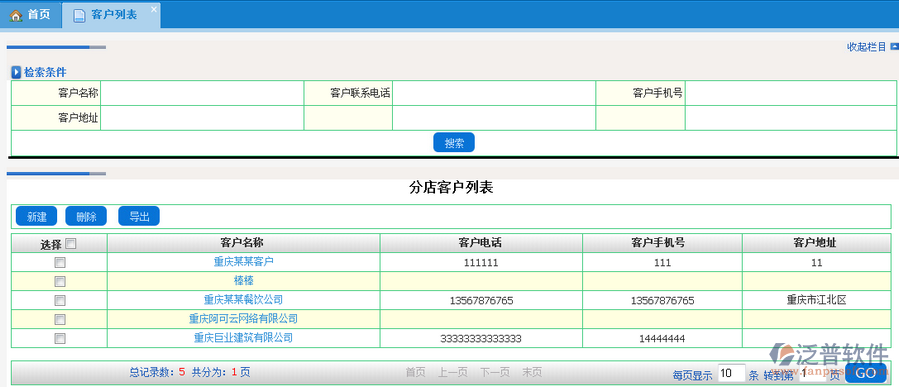Click the 导出 export button

point(139,216)
